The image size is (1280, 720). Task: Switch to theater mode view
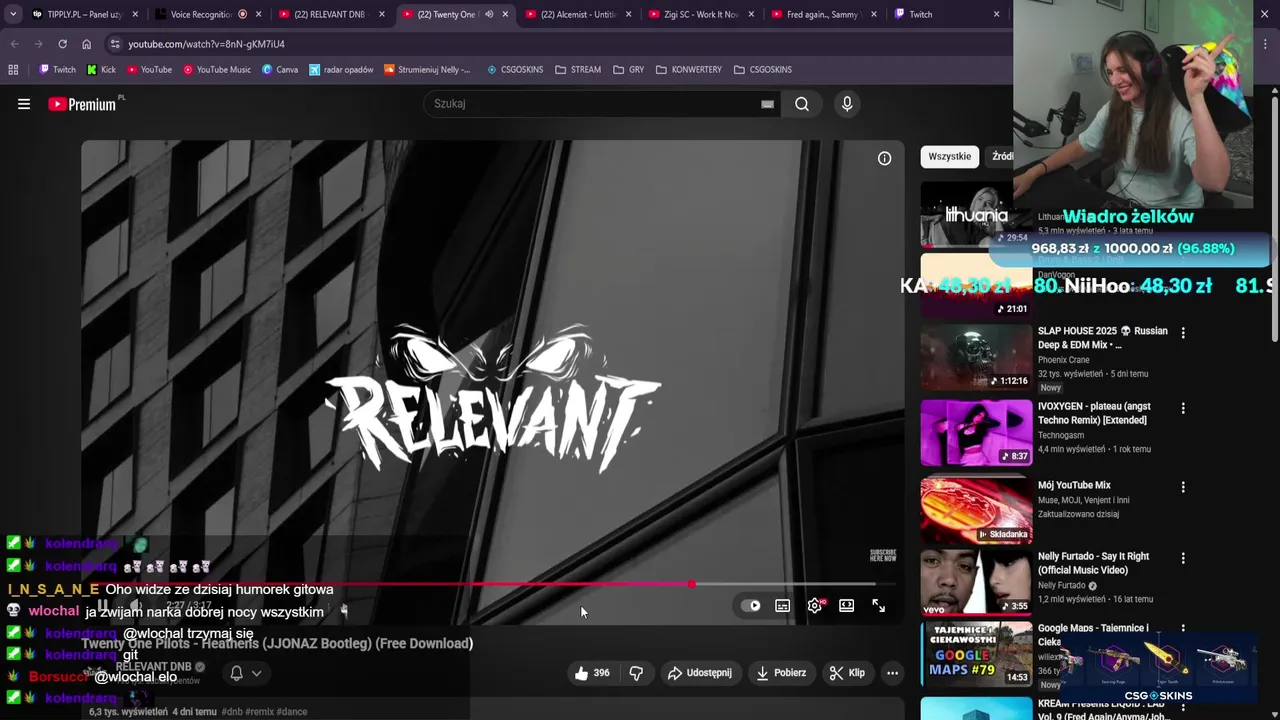click(847, 605)
